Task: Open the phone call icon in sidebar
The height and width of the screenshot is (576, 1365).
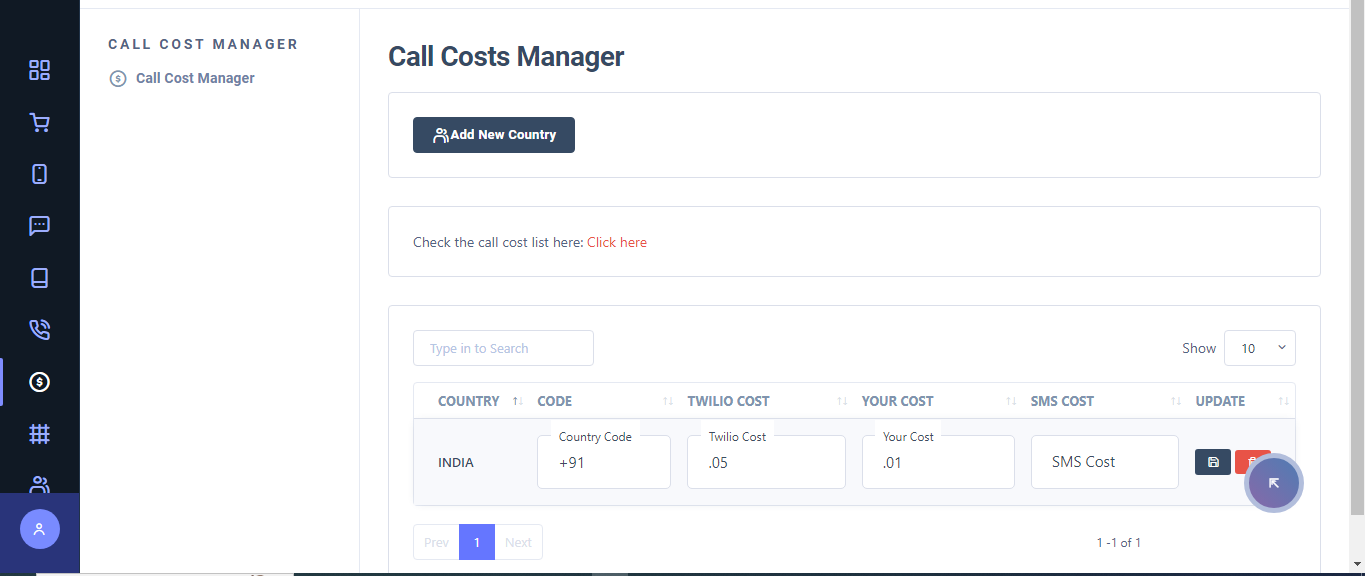Action: (39, 329)
